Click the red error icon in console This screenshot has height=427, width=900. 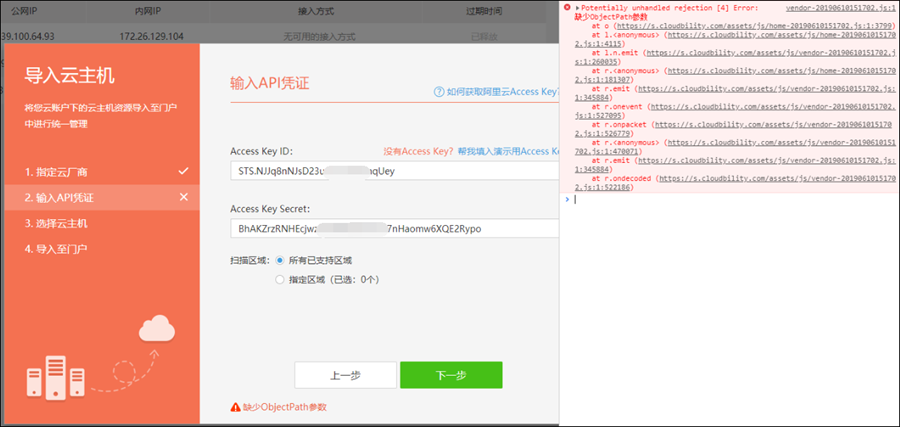[568, 8]
